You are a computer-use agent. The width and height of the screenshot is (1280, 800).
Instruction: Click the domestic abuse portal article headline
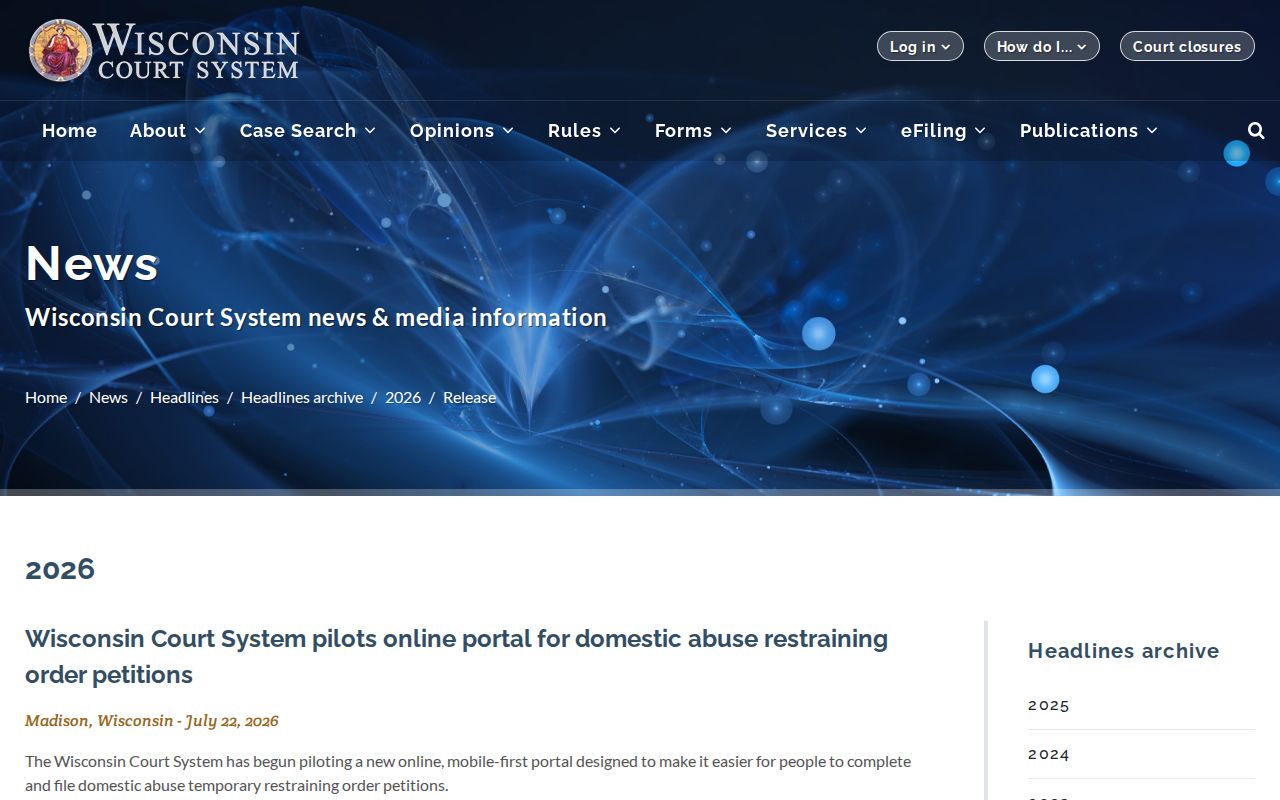(x=456, y=656)
